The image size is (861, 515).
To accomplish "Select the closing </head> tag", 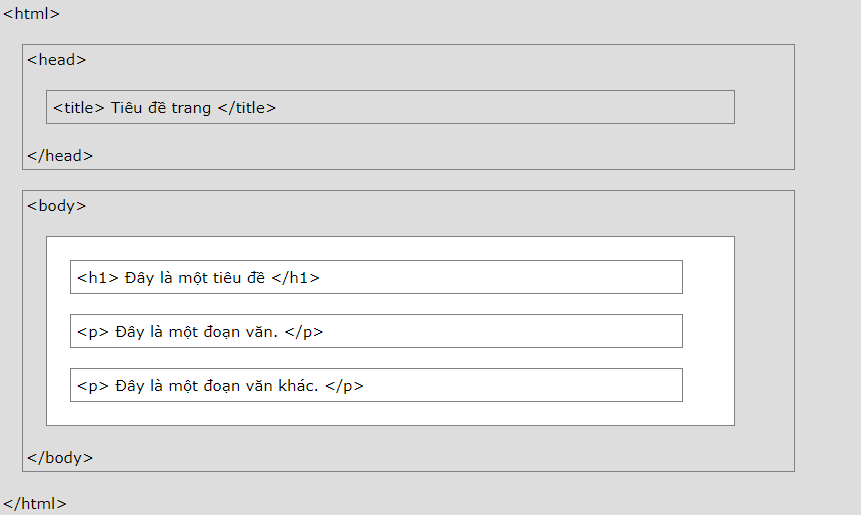I will [60, 156].
